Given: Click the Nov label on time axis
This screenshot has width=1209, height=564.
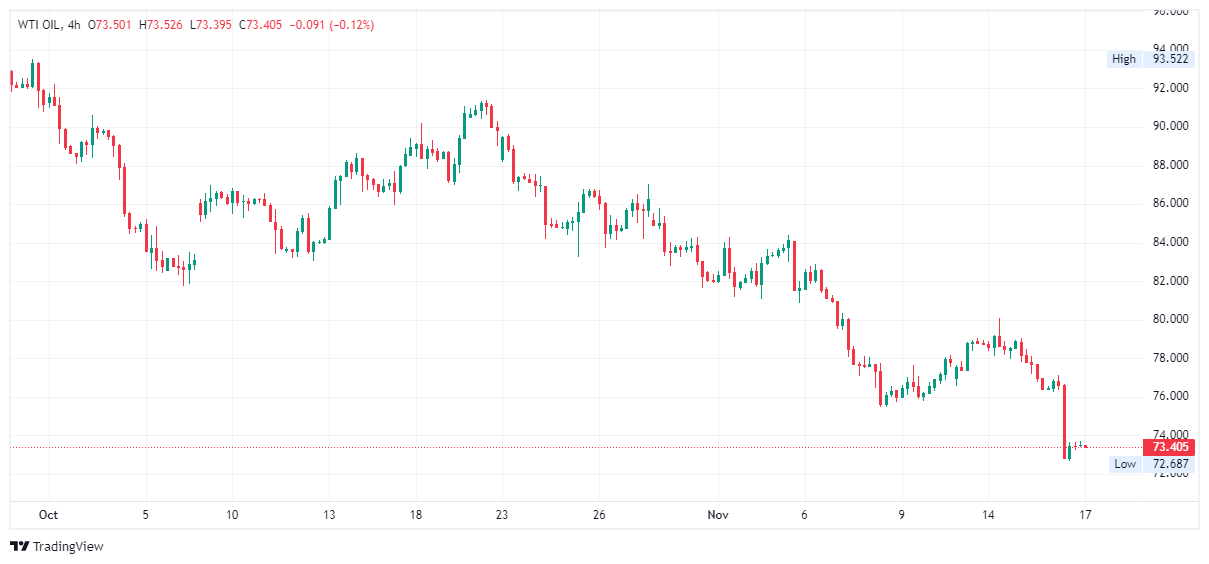Looking at the screenshot, I should point(717,515).
